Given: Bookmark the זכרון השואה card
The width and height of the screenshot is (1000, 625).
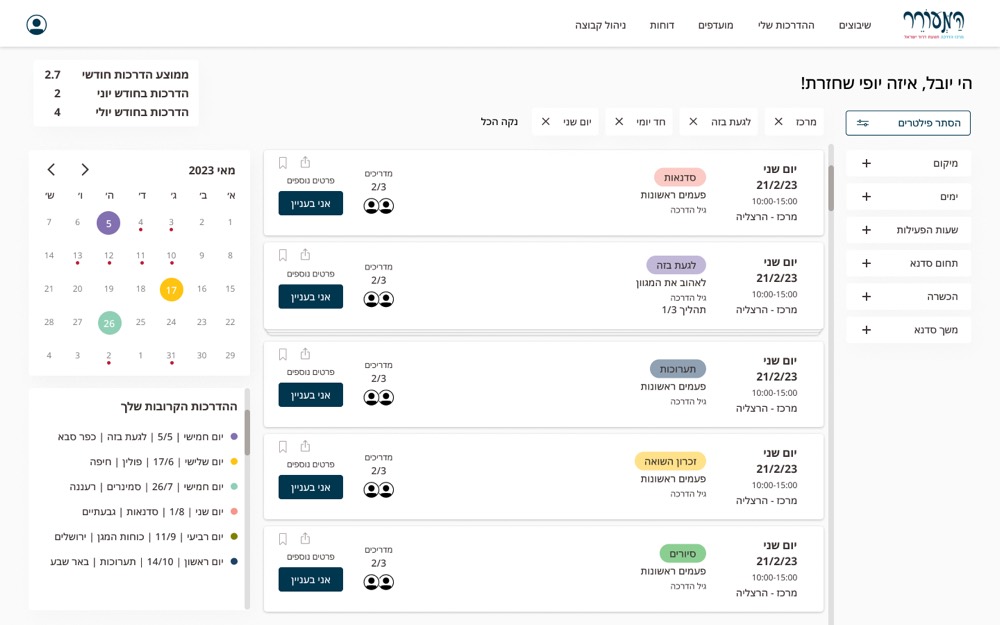Looking at the screenshot, I should (x=283, y=446).
